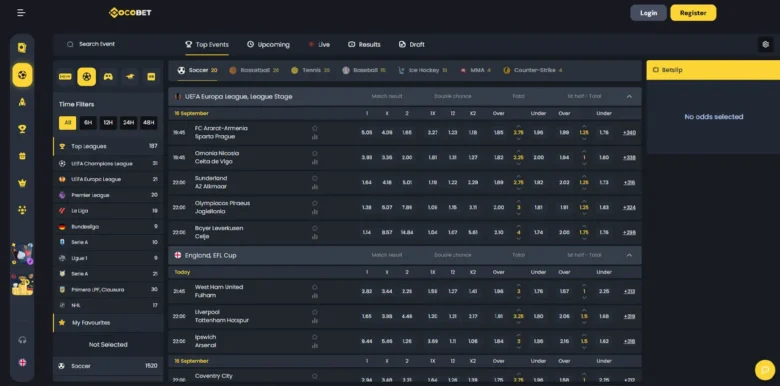Favourite the Bayer Leverkusen match with star
780x386 pixels.
click(314, 228)
